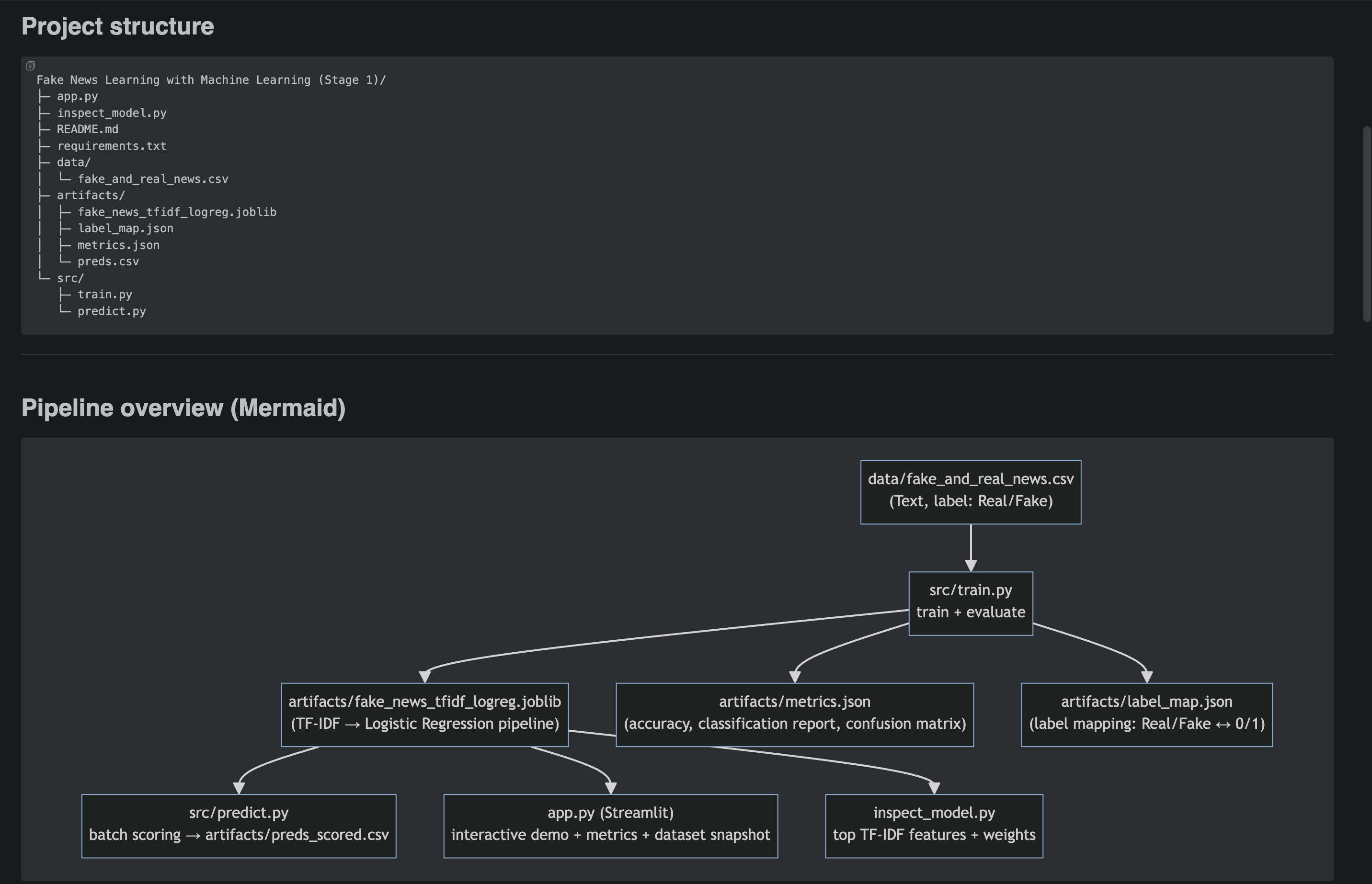Click train.py under the src folder

[x=105, y=294]
